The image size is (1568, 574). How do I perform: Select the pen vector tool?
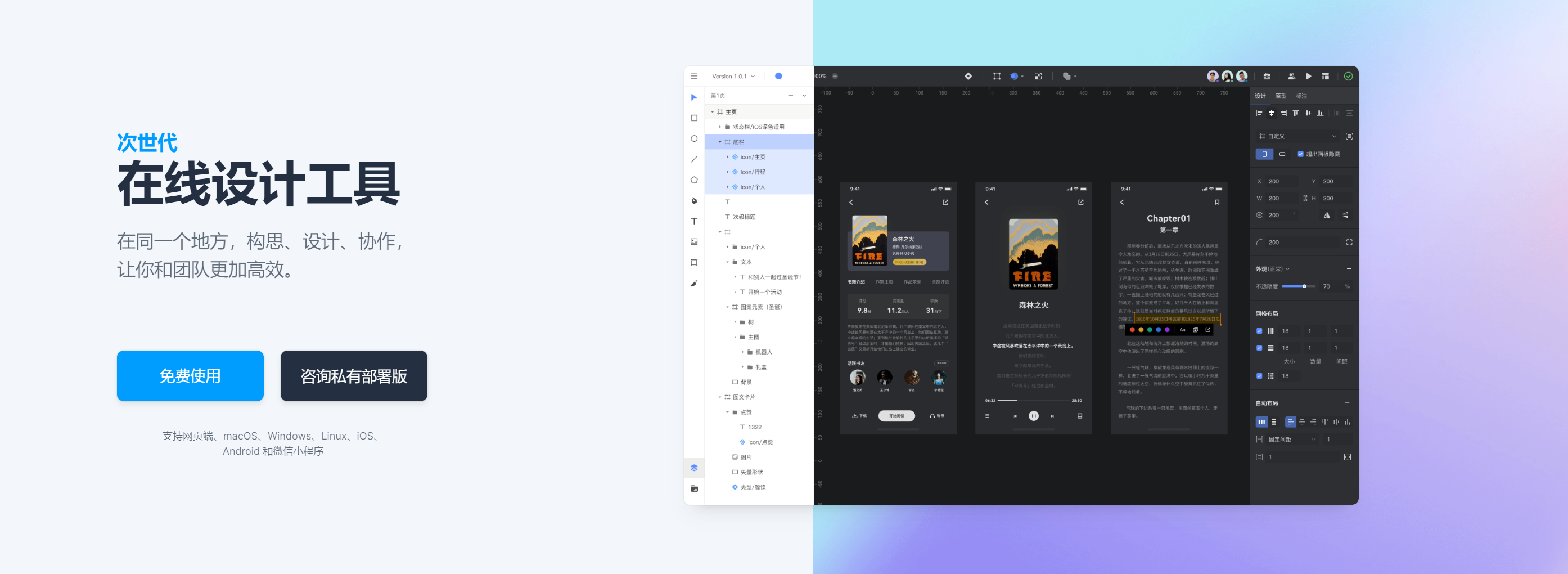694,200
